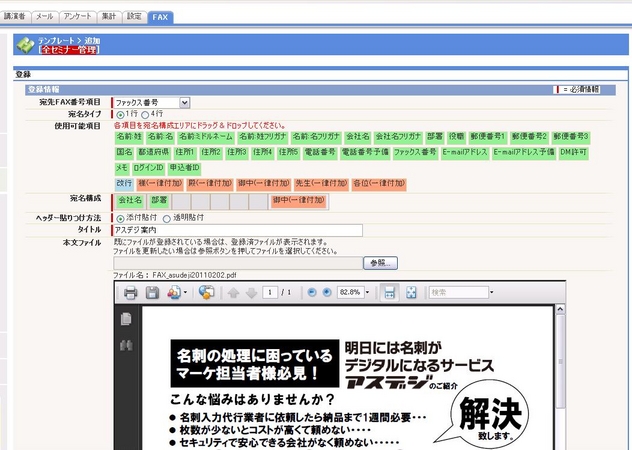Click the ログインID chip
632x450 pixels.
coord(148,168)
